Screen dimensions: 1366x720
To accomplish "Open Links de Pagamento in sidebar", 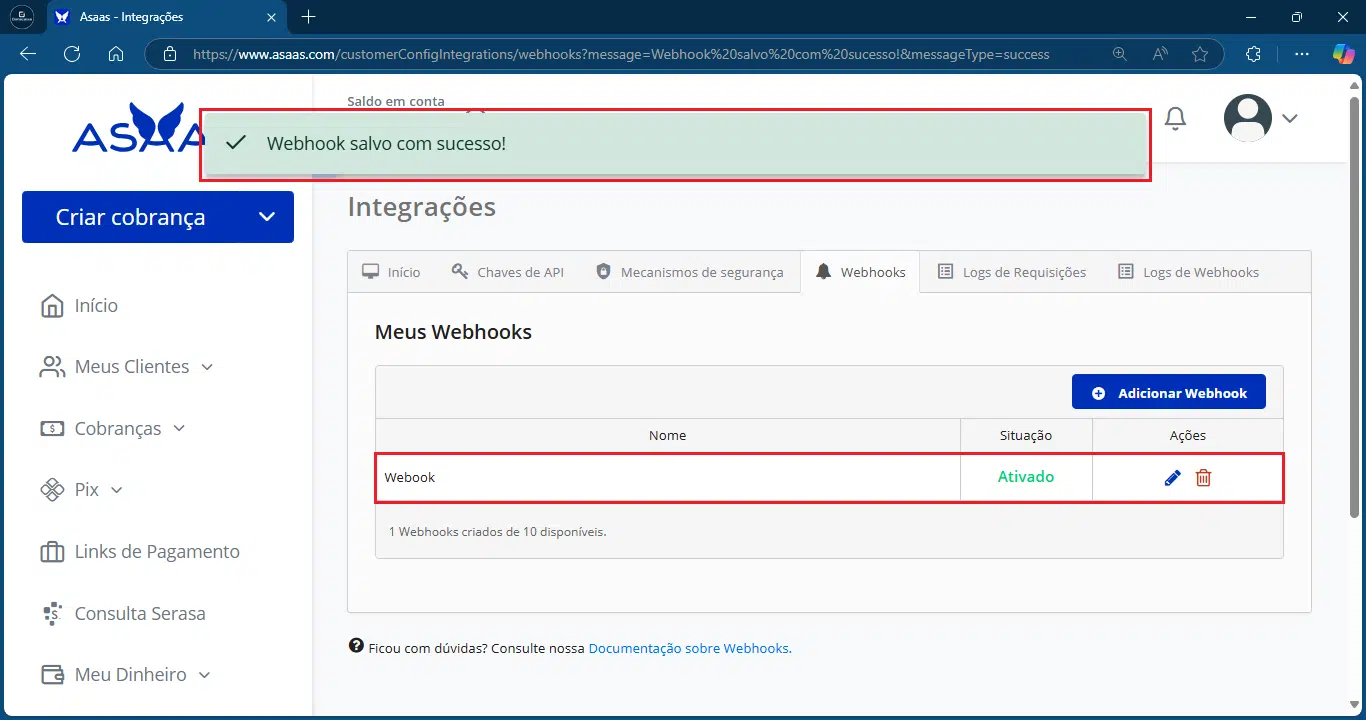I will click(157, 552).
